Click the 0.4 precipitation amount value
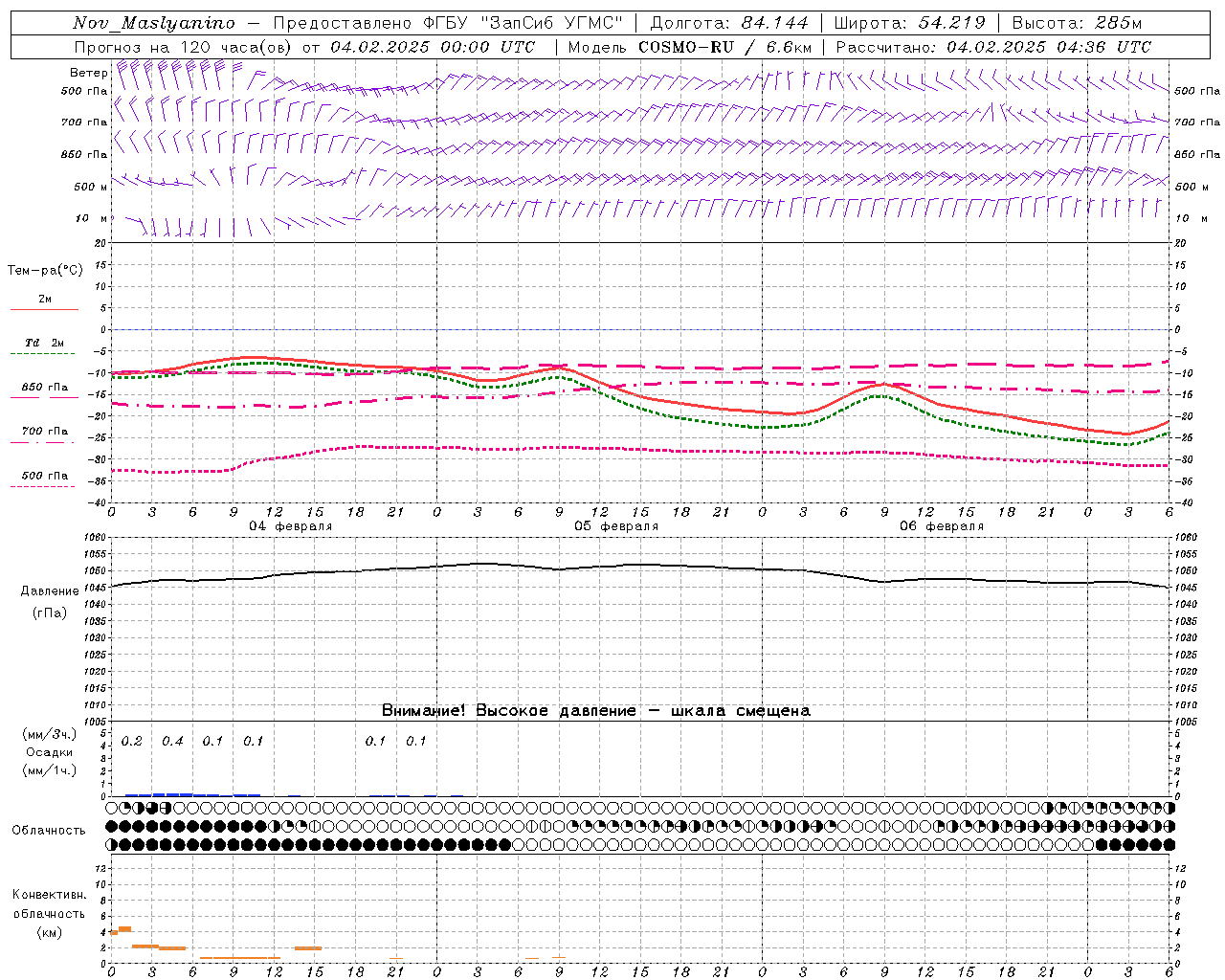Image resolution: width=1225 pixels, height=980 pixels. point(172,742)
